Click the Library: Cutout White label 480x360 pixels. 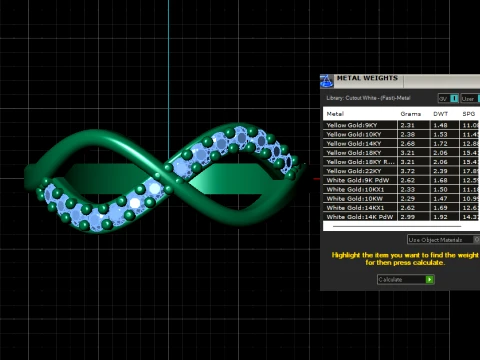pyautogui.click(x=368, y=98)
